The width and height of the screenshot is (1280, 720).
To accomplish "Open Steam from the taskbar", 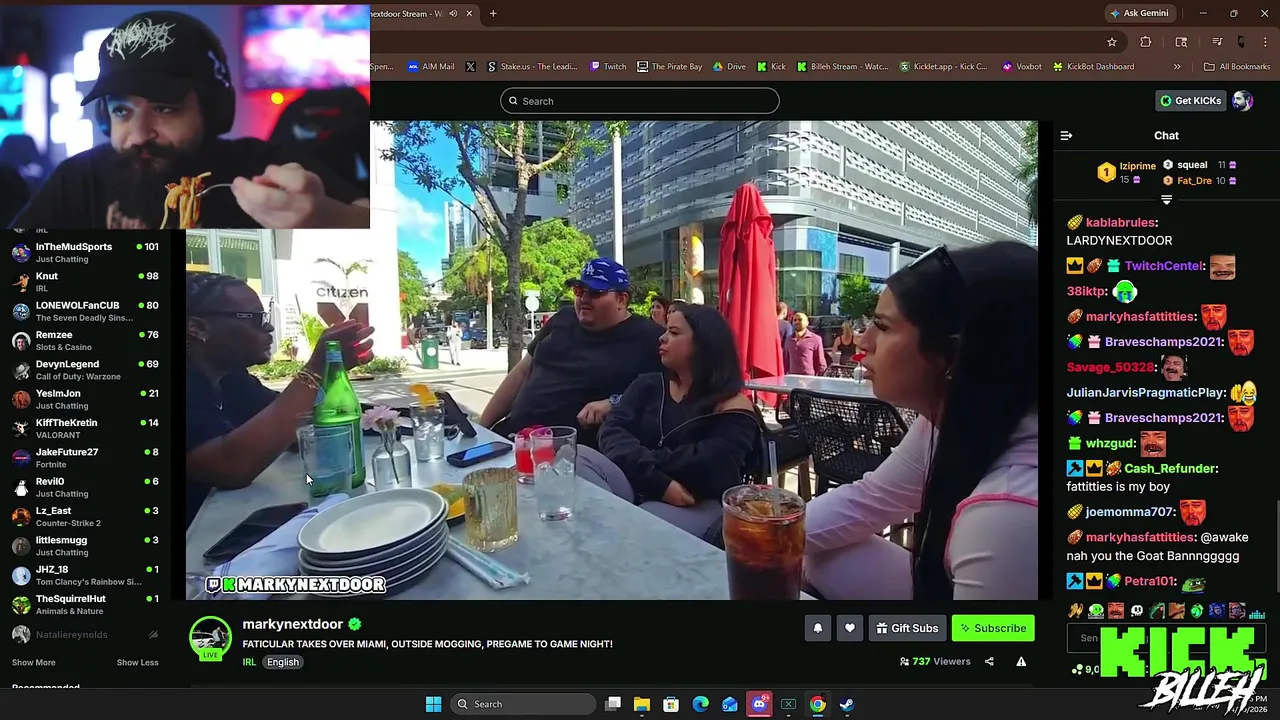I will click(x=846, y=704).
